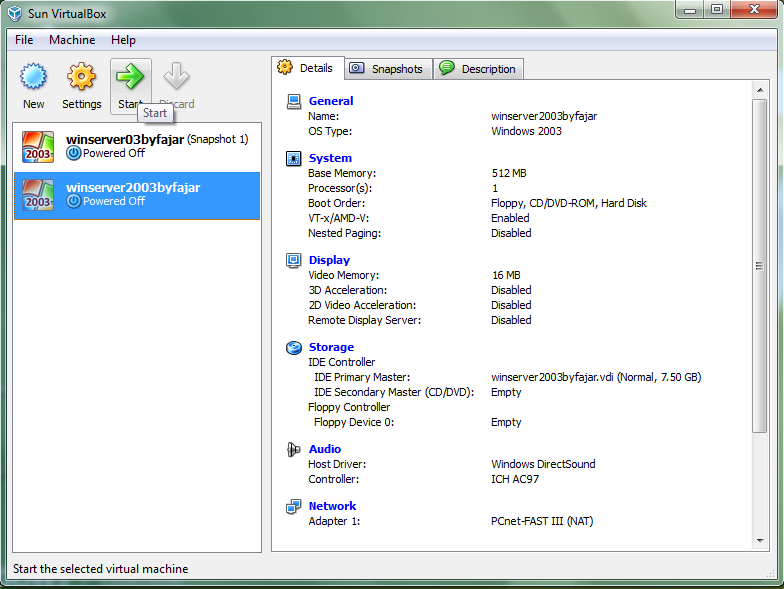The width and height of the screenshot is (784, 589).
Task: Select the winserver2003byfajar machine entry
Action: [x=137, y=196]
